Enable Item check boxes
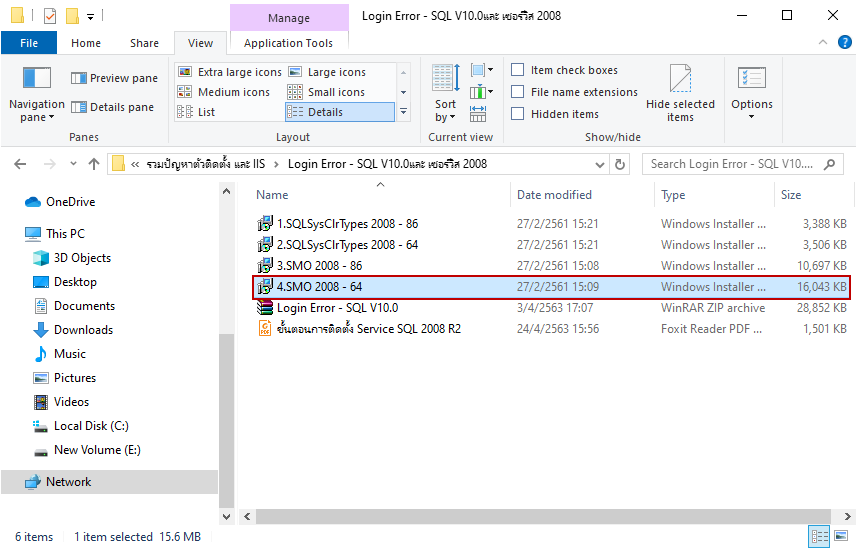The image size is (857, 549). 518,70
